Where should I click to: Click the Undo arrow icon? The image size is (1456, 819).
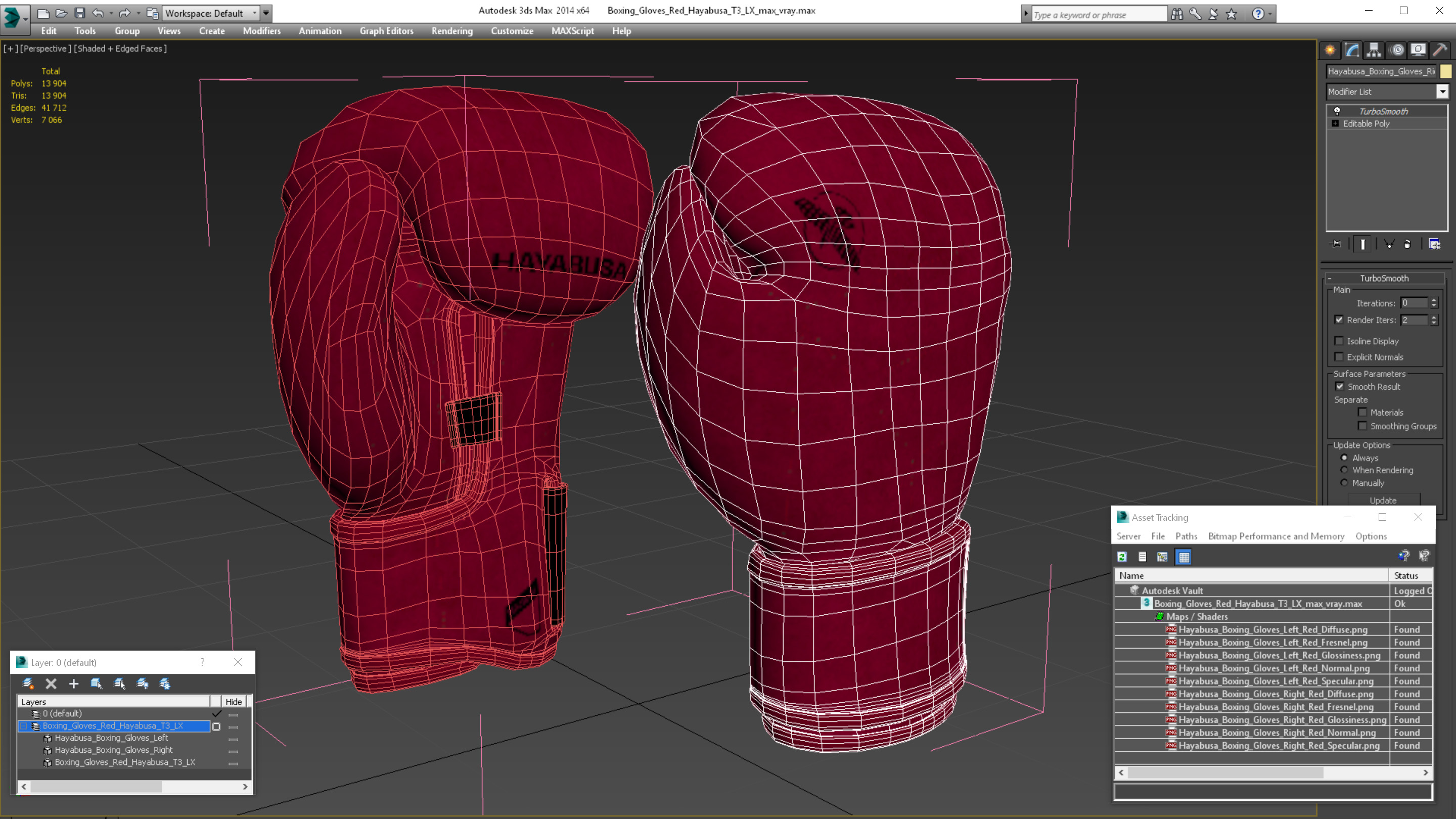coord(98,13)
